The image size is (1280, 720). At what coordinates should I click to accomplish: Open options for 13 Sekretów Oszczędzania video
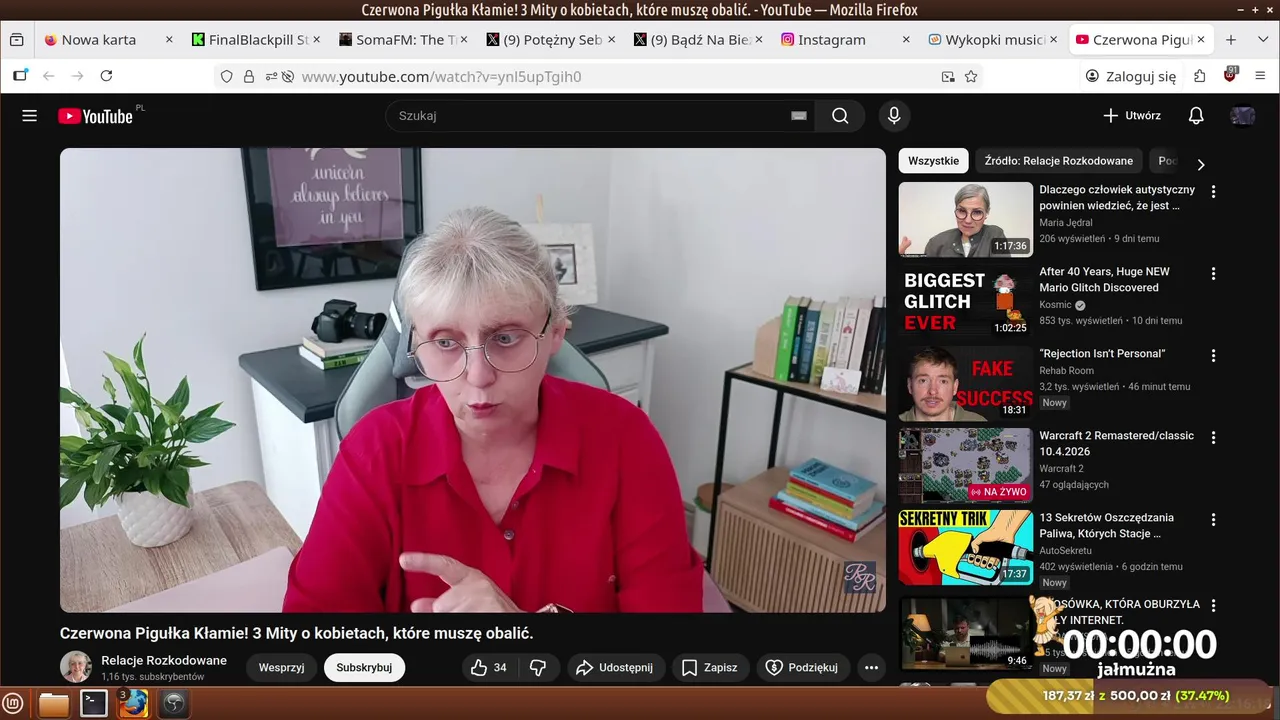coord(1214,519)
